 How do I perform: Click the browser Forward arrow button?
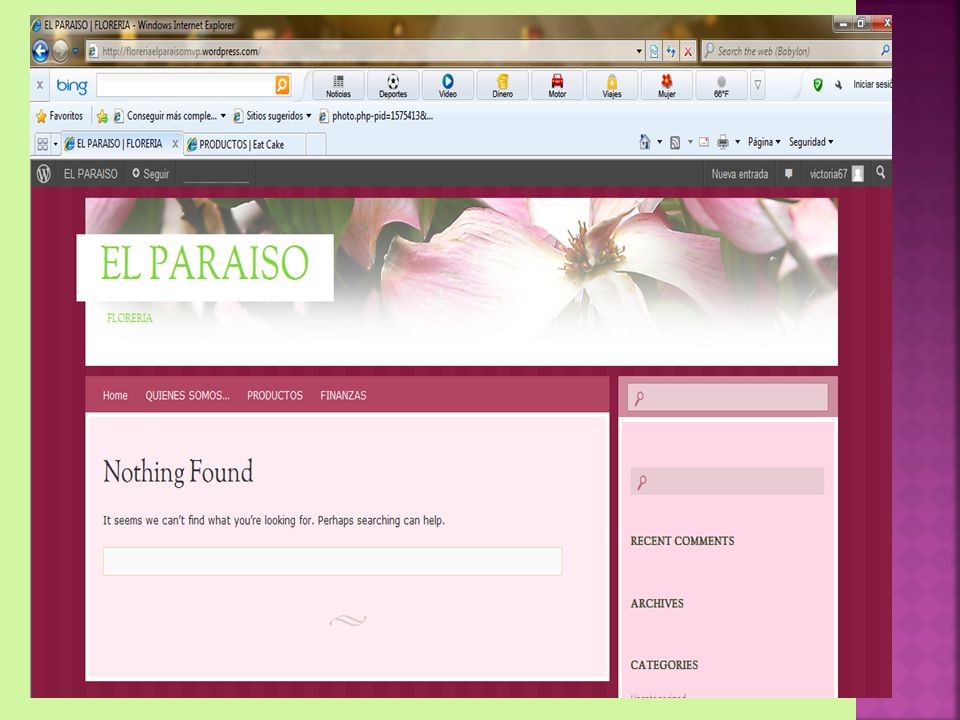(x=60, y=51)
